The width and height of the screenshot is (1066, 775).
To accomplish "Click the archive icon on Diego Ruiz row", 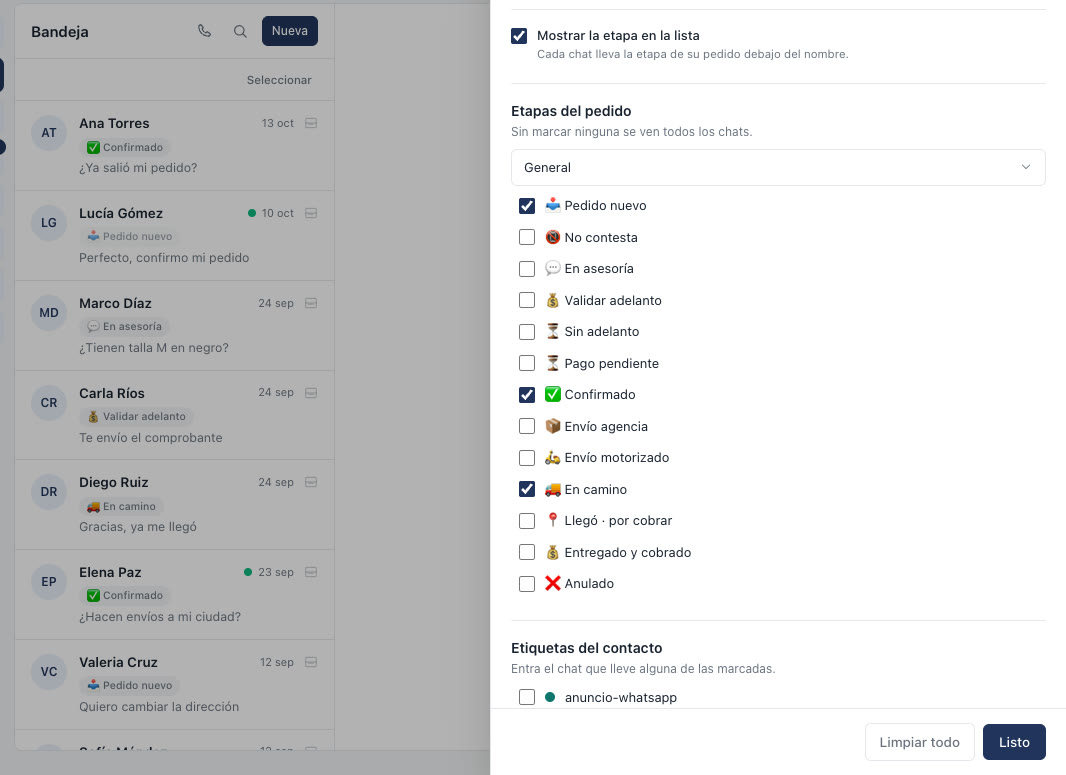I will [311, 482].
